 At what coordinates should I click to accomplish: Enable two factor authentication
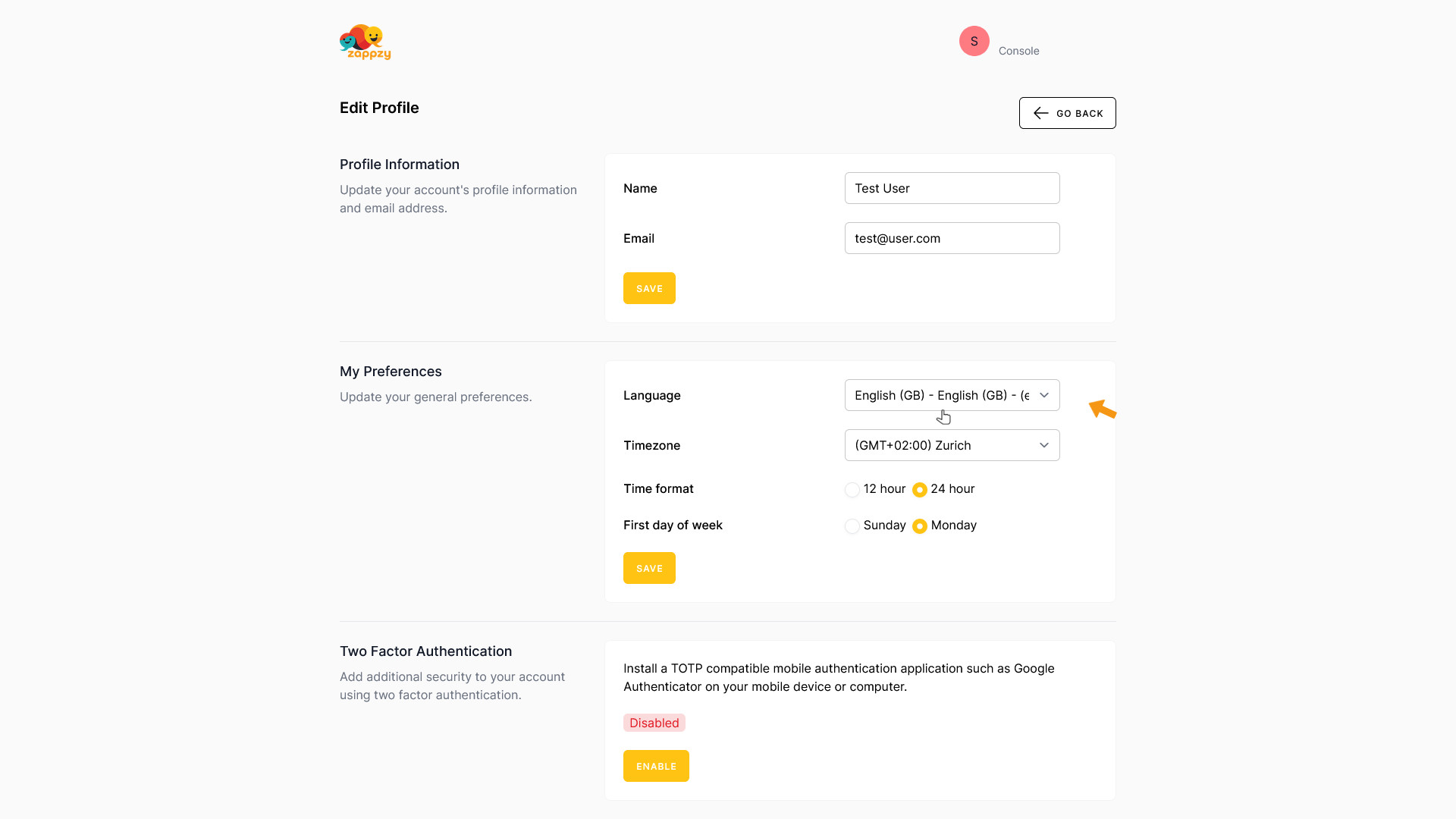[656, 766]
